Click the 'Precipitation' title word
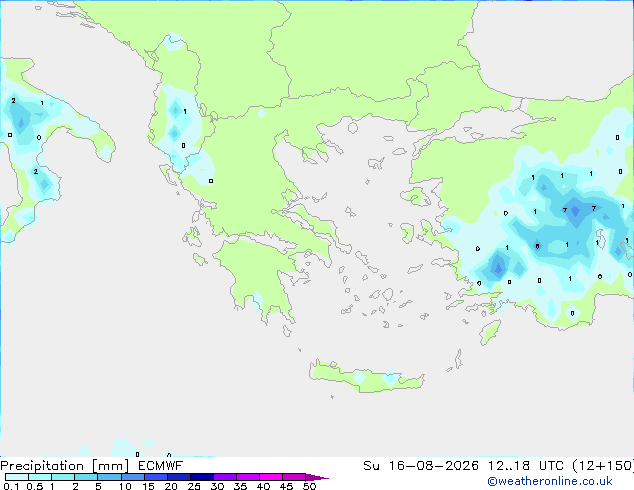This screenshot has width=634, height=490. 42,466
